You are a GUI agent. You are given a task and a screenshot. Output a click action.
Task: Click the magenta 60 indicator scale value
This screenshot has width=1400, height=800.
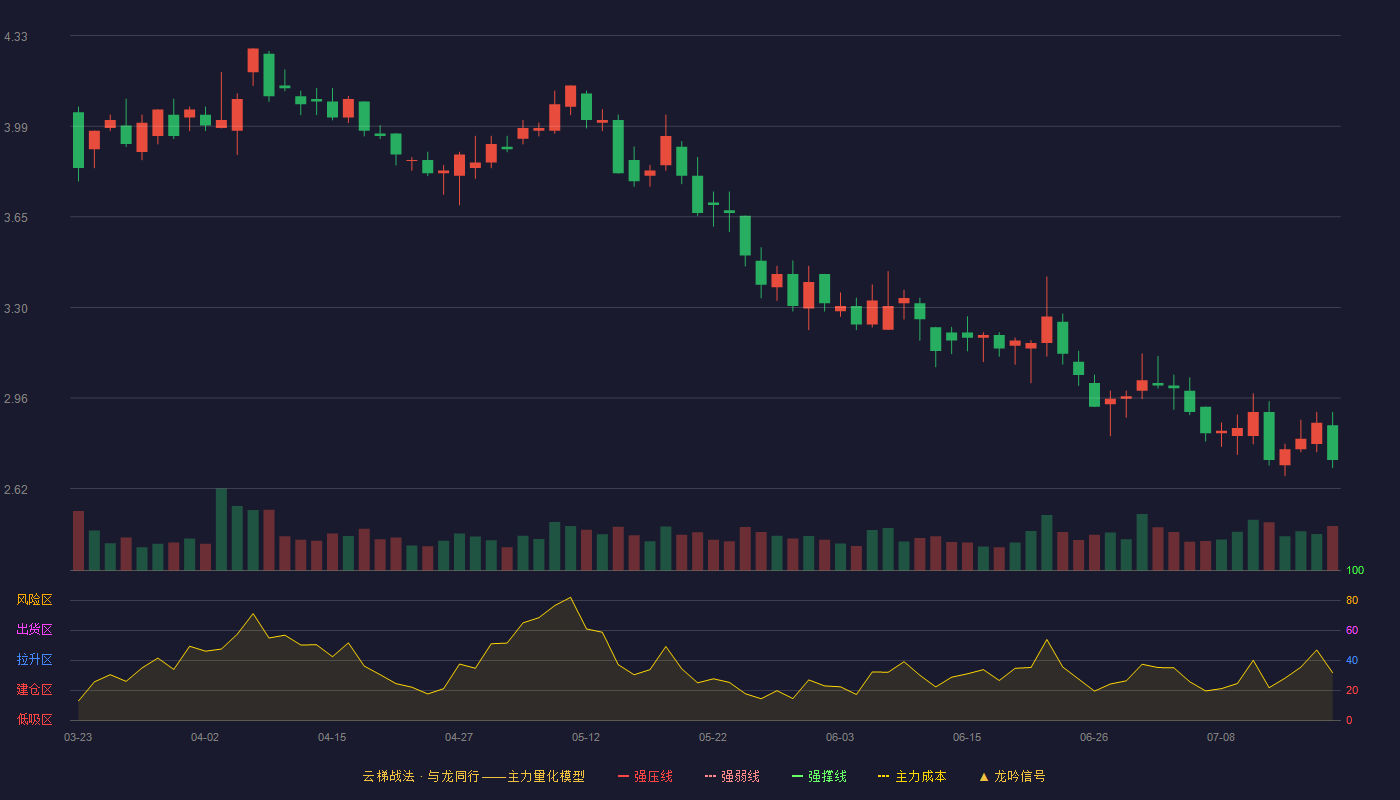1352,631
